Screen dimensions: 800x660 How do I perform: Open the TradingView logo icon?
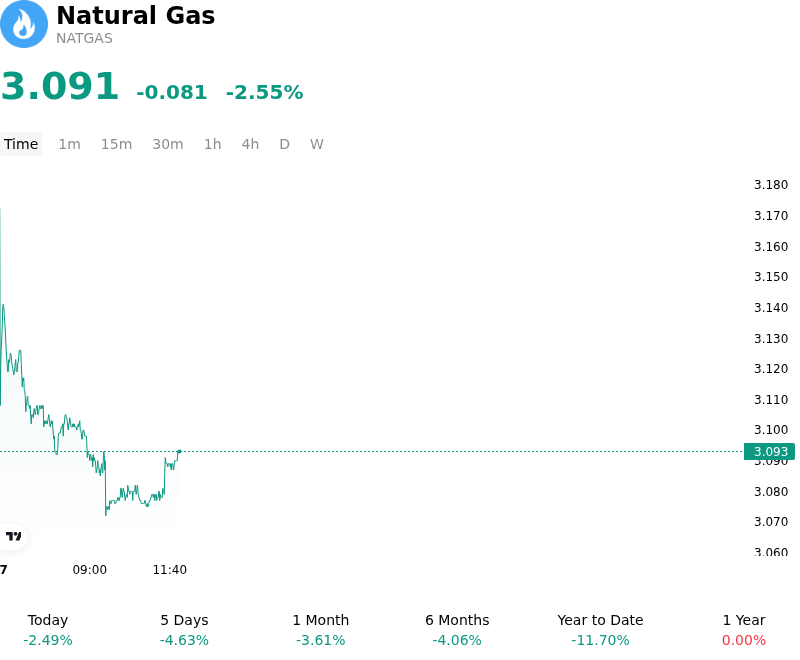pos(13,536)
